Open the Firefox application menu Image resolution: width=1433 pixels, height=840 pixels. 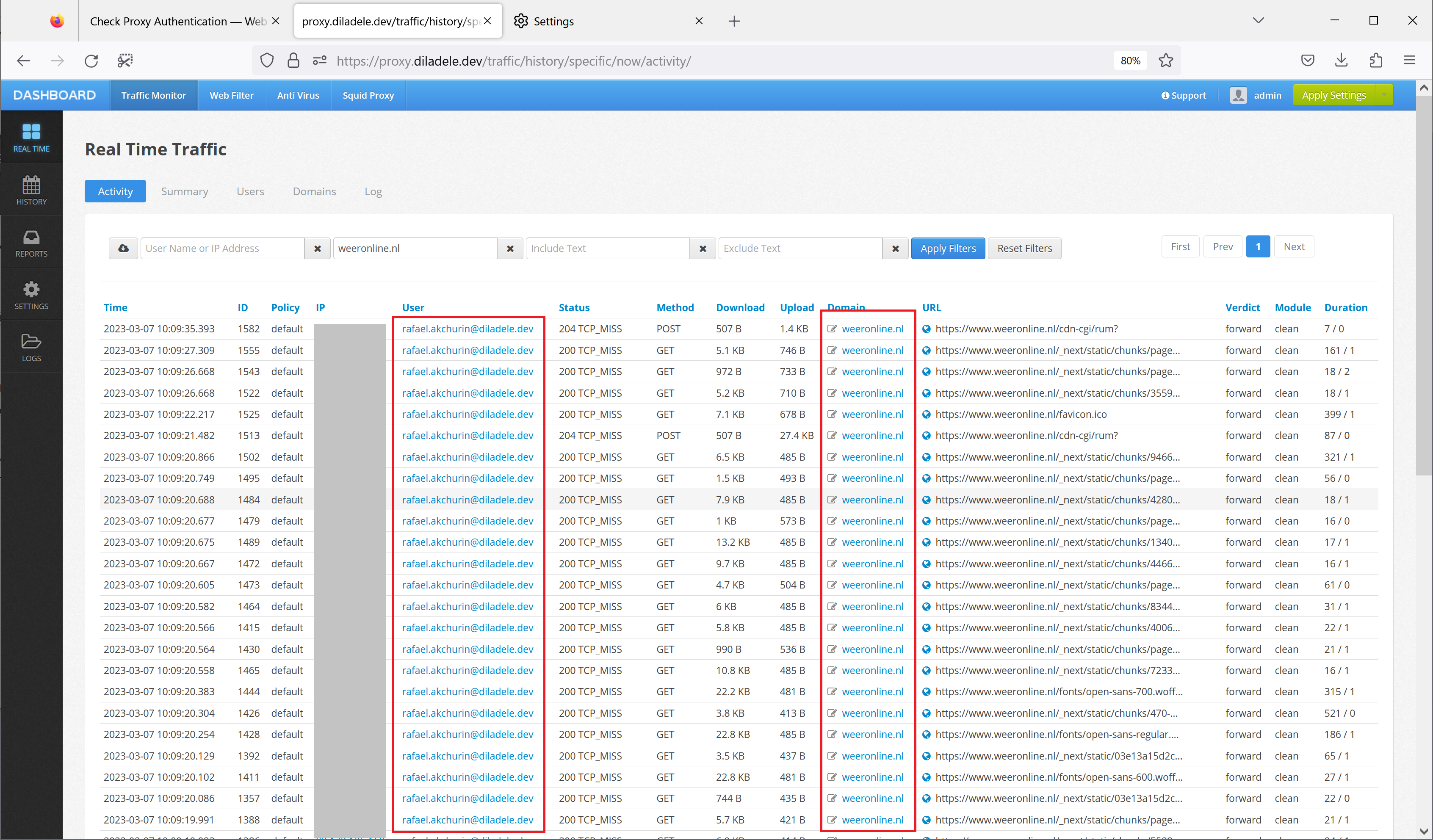pyautogui.click(x=1409, y=60)
